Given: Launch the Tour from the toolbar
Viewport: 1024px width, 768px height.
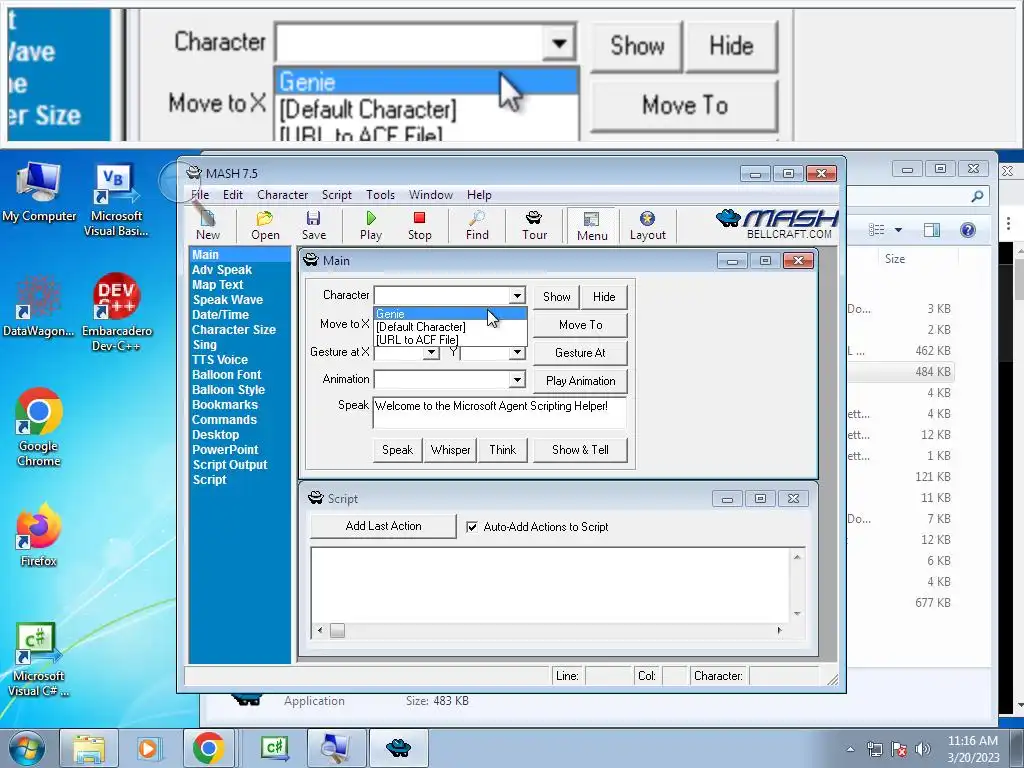Looking at the screenshot, I should click(x=534, y=225).
